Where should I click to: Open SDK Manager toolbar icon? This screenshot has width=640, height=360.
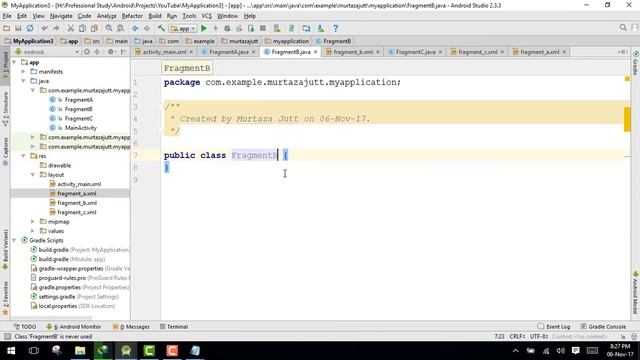pyautogui.click(x=321, y=28)
